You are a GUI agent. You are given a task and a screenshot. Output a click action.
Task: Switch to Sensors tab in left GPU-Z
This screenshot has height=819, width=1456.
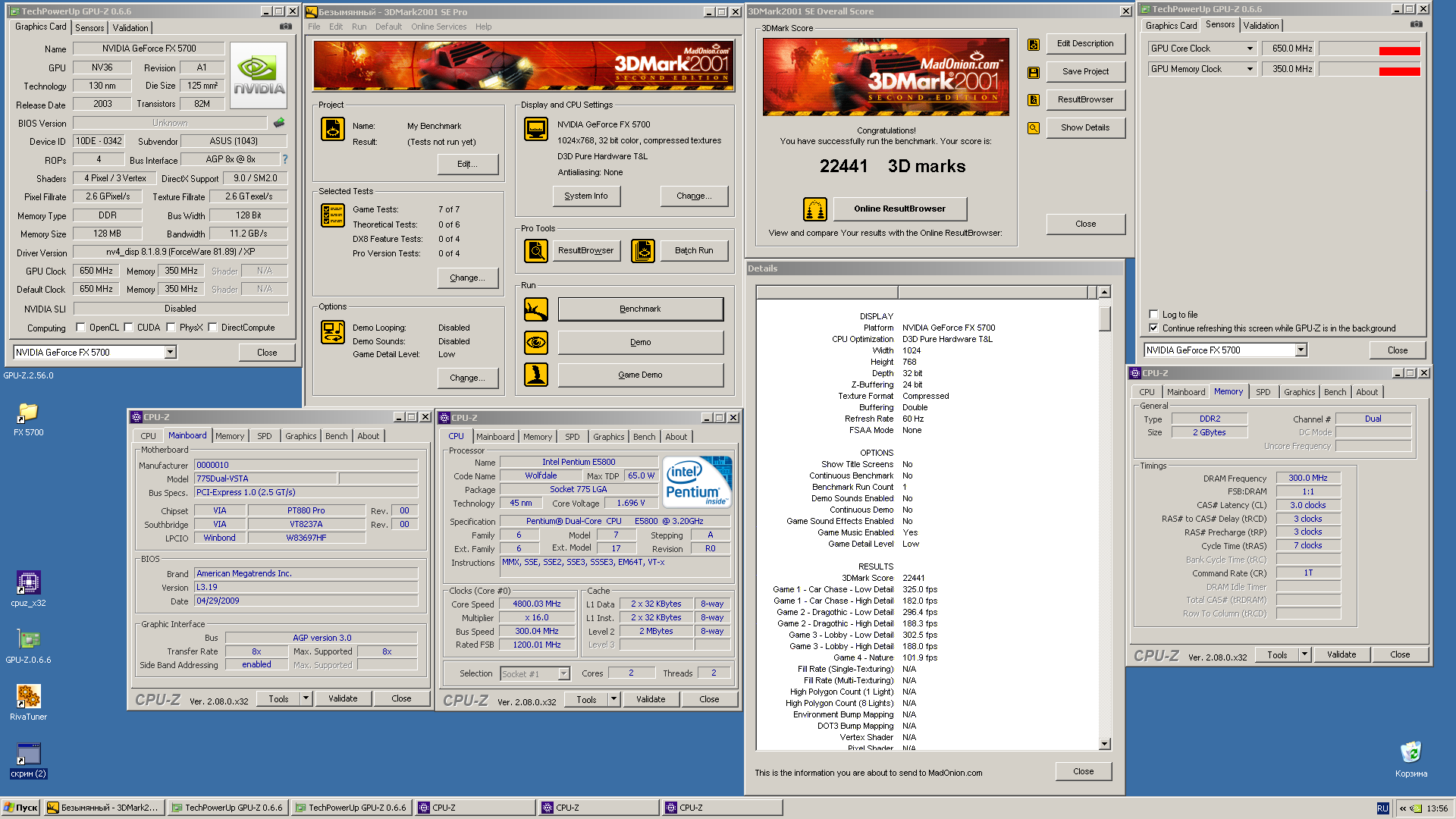tap(89, 27)
